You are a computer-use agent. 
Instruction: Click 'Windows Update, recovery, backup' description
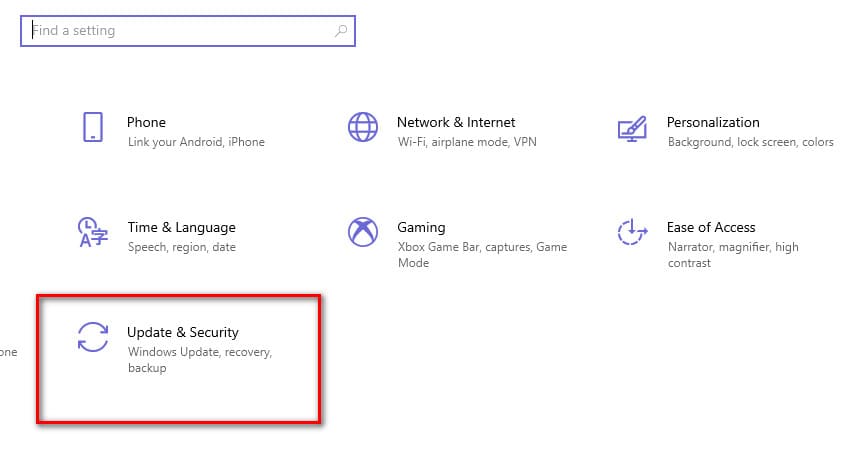pyautogui.click(x=200, y=360)
